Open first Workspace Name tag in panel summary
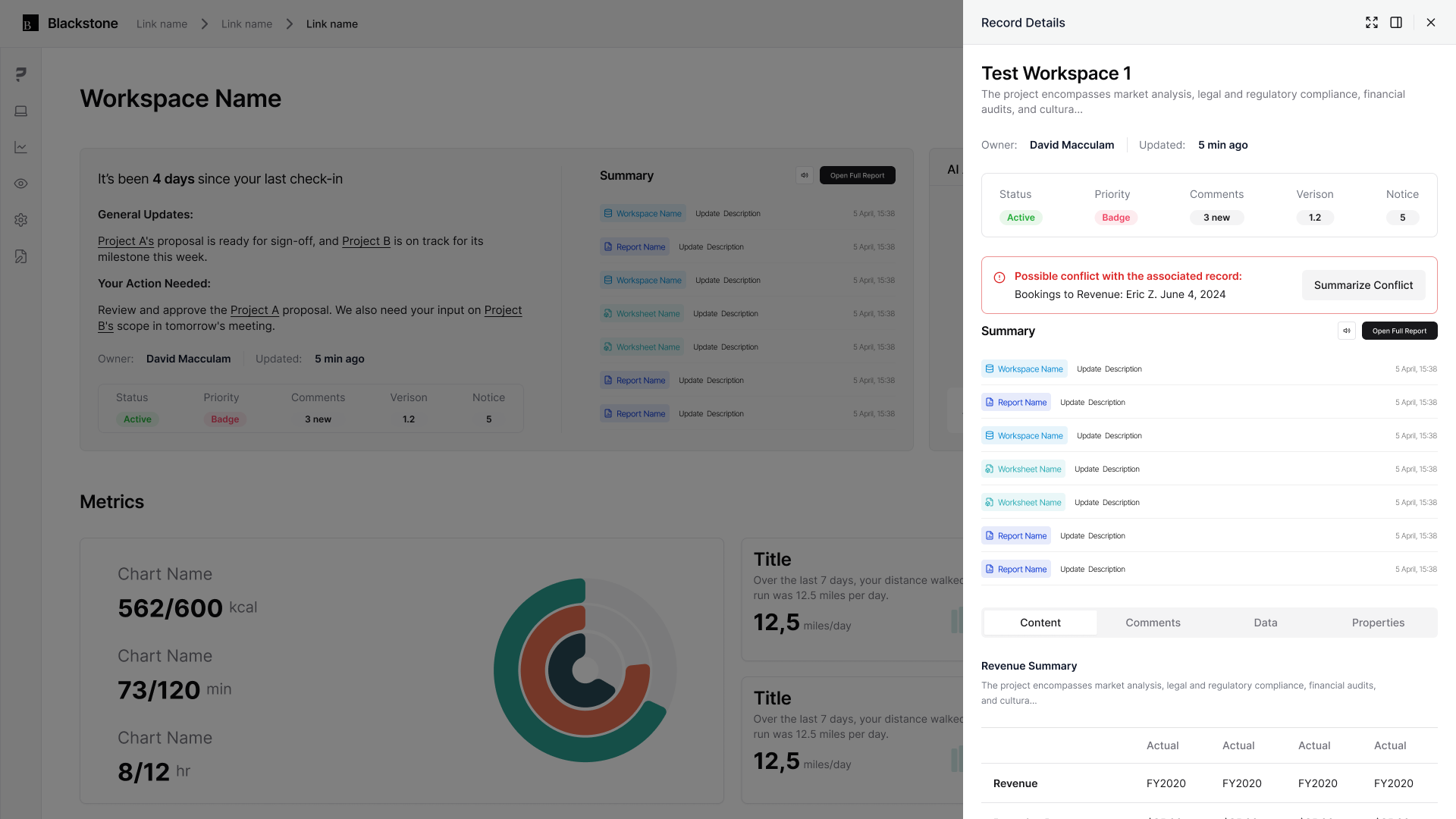 [x=1025, y=369]
